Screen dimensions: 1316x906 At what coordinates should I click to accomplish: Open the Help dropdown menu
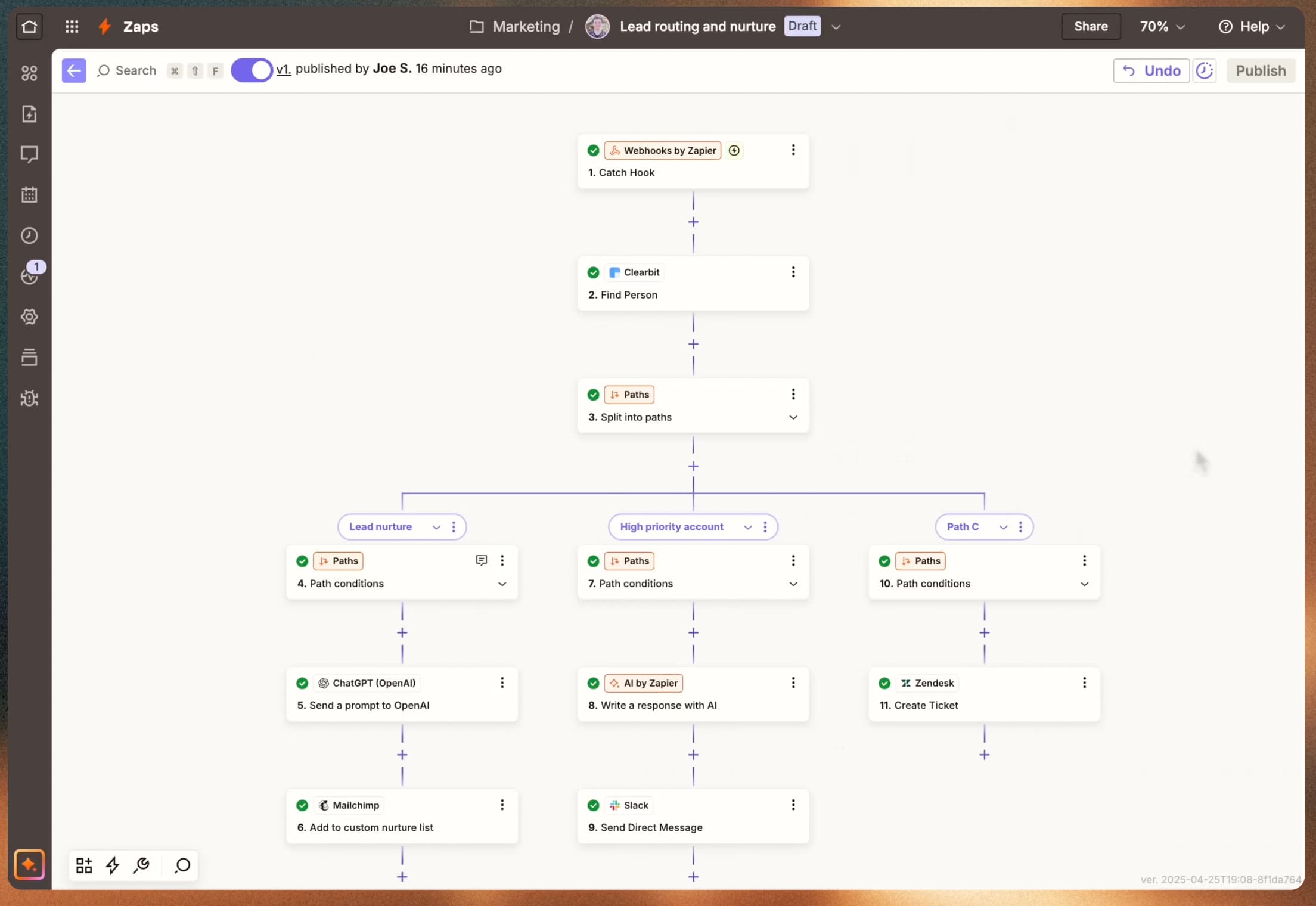(x=1252, y=27)
